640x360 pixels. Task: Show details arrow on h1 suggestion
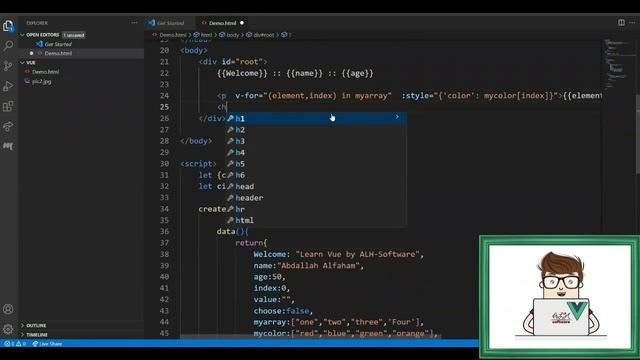tap(397, 117)
